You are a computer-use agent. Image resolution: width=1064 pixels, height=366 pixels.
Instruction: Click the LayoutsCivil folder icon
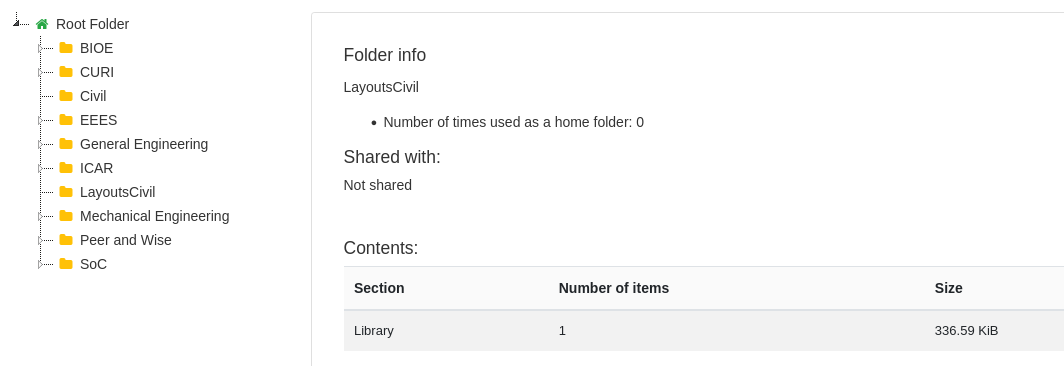point(66,191)
